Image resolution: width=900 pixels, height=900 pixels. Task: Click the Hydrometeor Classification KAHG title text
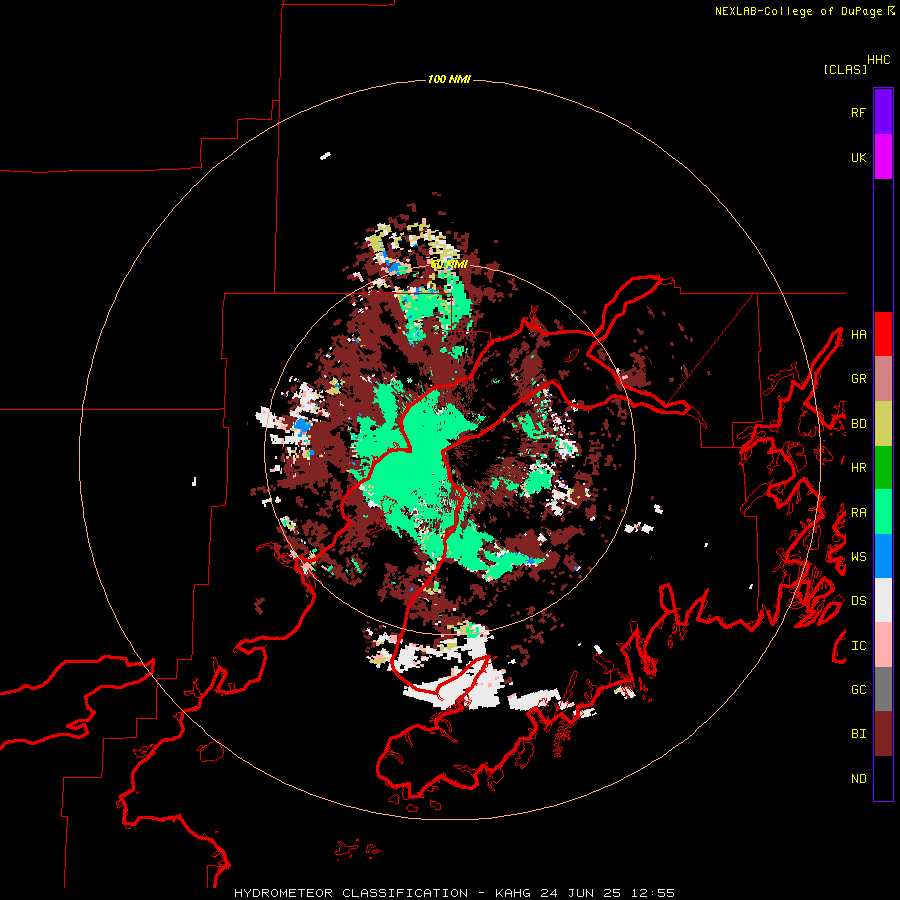[454, 893]
